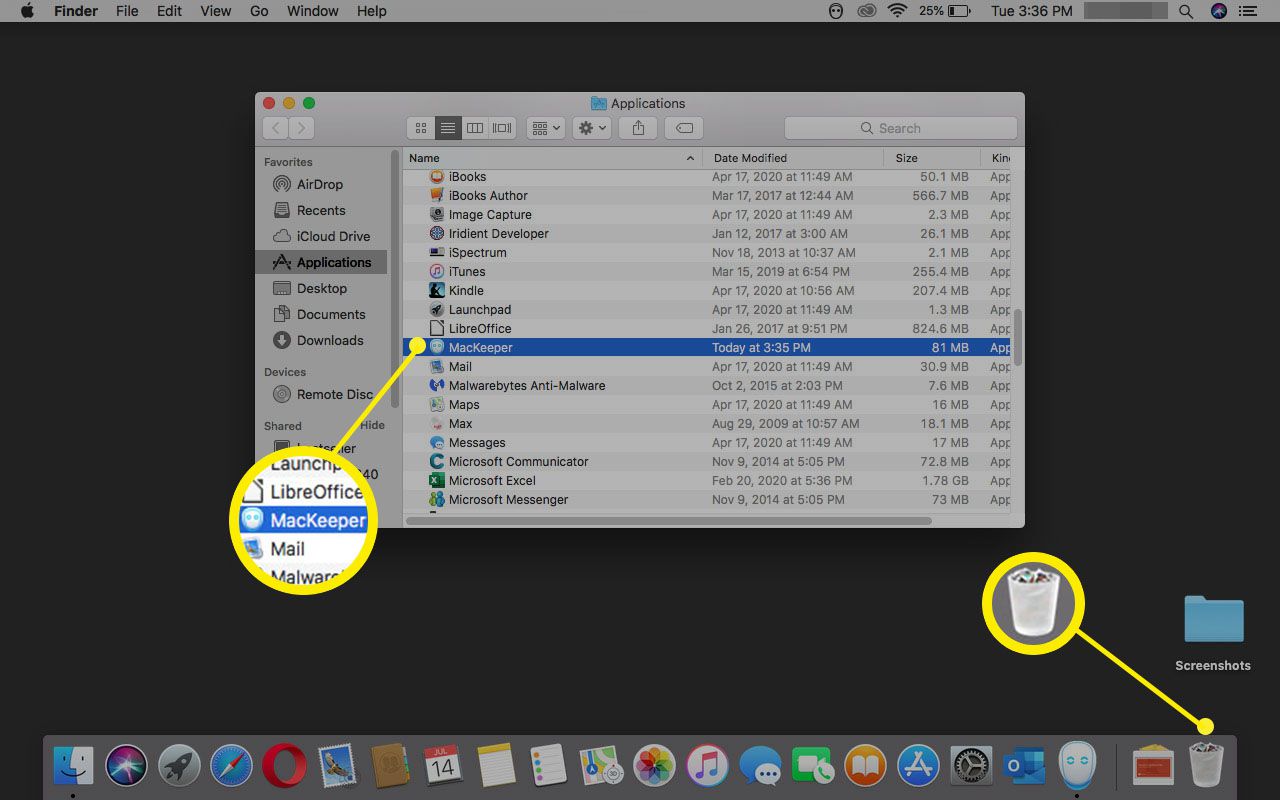Sort by the Size column header
This screenshot has height=800, width=1280.
[x=932, y=158]
